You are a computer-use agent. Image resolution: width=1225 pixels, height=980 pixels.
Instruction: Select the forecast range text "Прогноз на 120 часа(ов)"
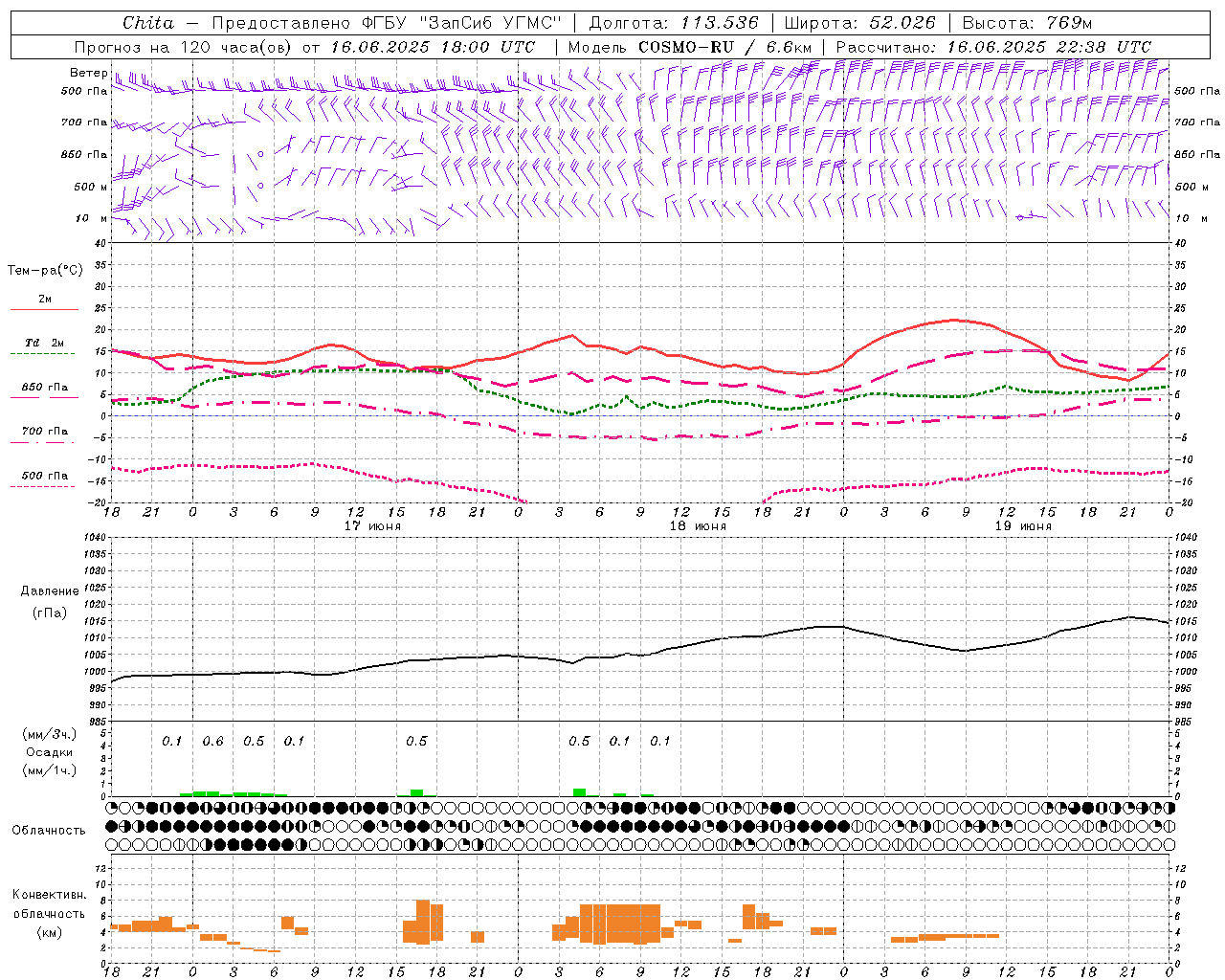[x=184, y=47]
